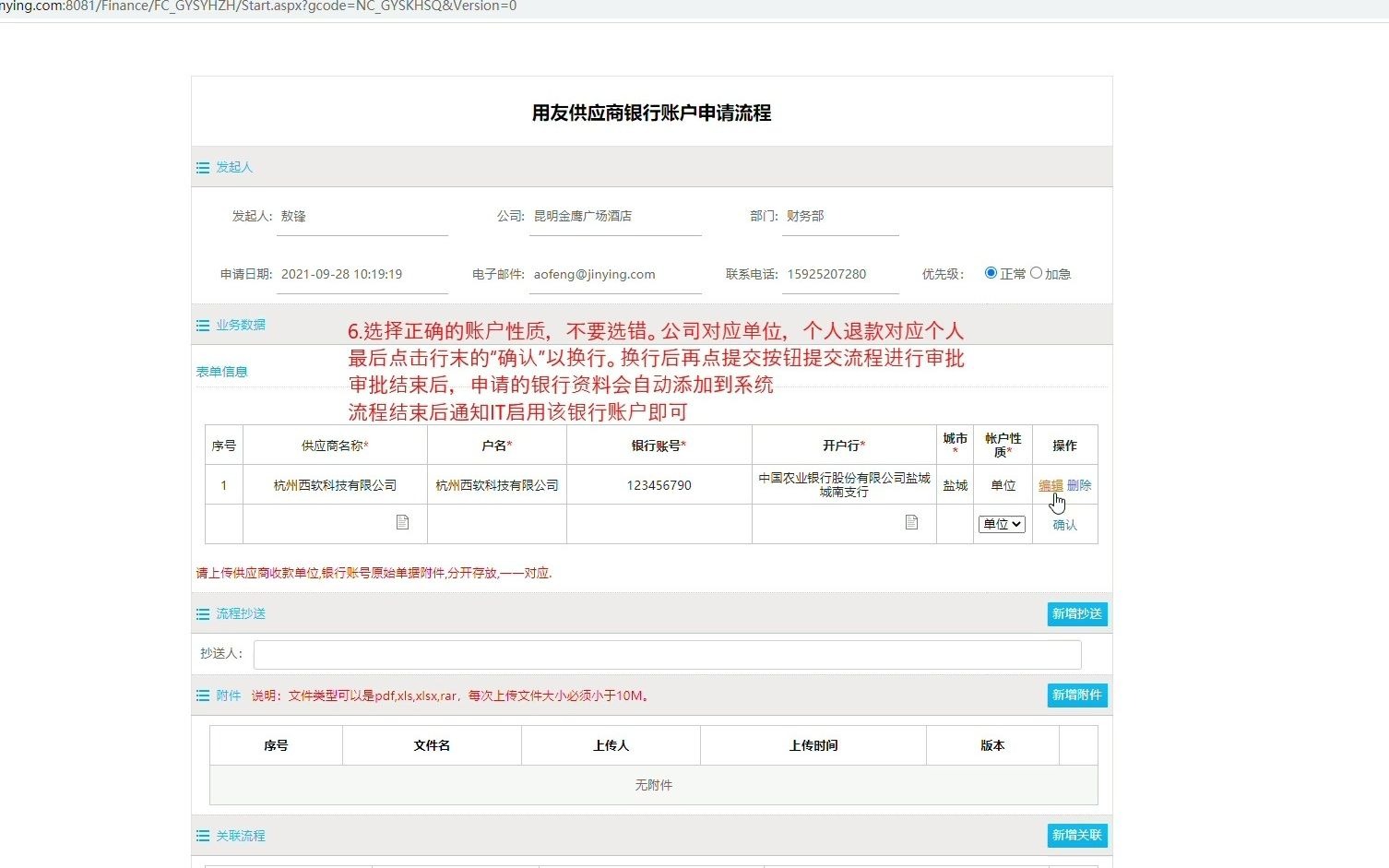Open bank branch lookup document icon
The width and height of the screenshot is (1389, 868).
point(911,522)
